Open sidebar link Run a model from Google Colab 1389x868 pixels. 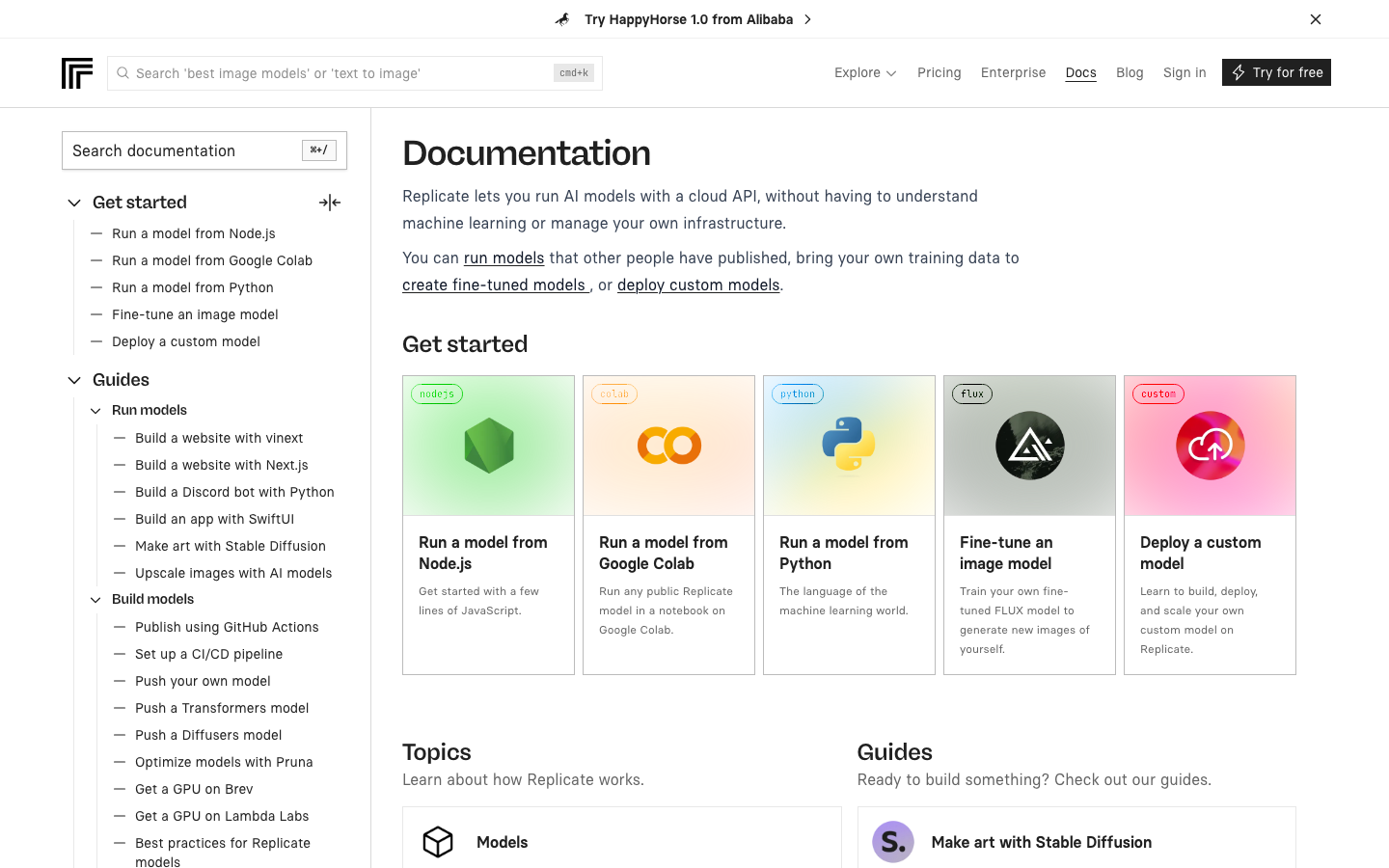tap(212, 260)
